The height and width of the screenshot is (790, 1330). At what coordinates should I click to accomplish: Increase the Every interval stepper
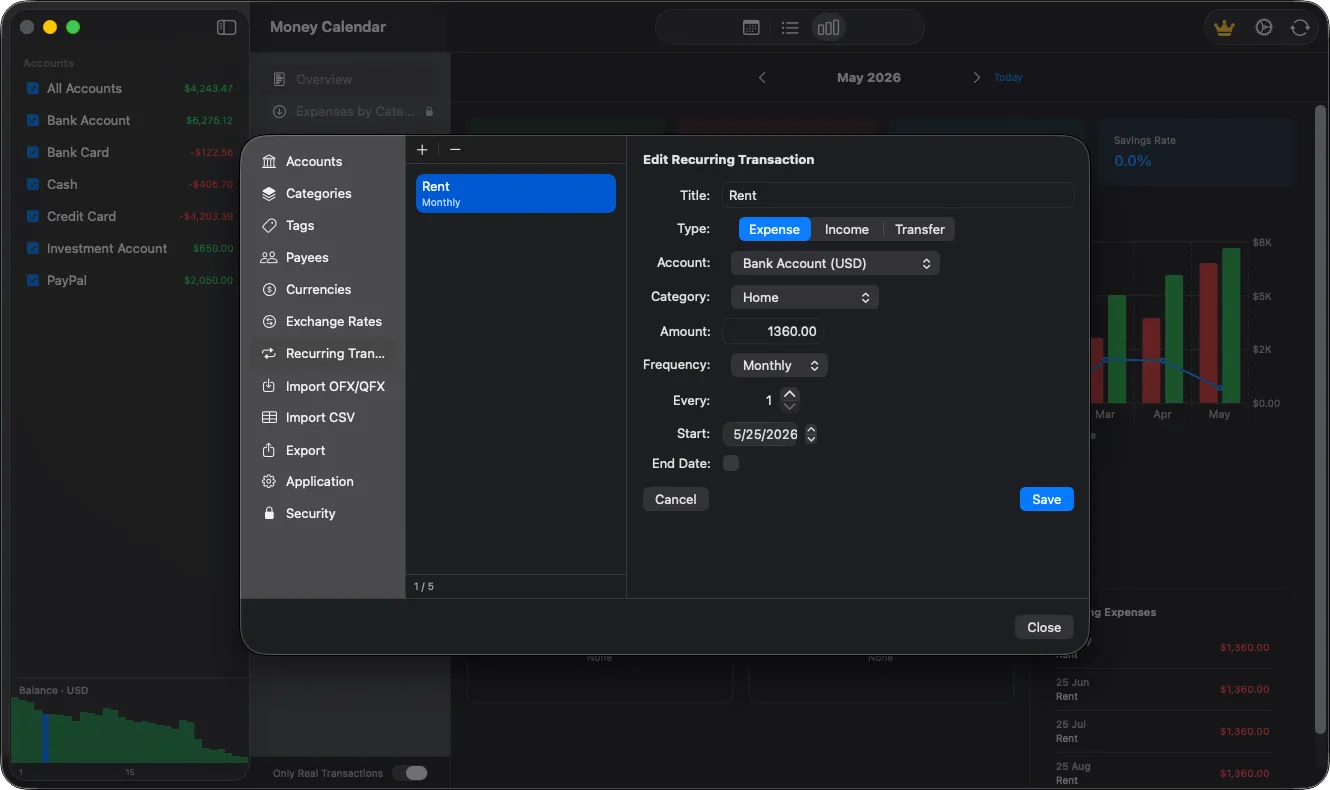coord(790,395)
